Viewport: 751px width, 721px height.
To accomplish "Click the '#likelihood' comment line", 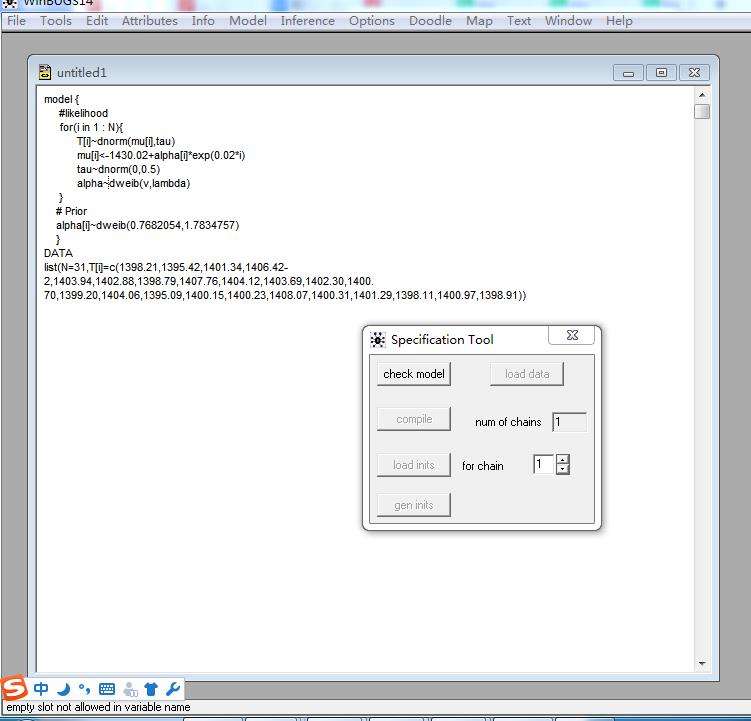I will (x=83, y=113).
